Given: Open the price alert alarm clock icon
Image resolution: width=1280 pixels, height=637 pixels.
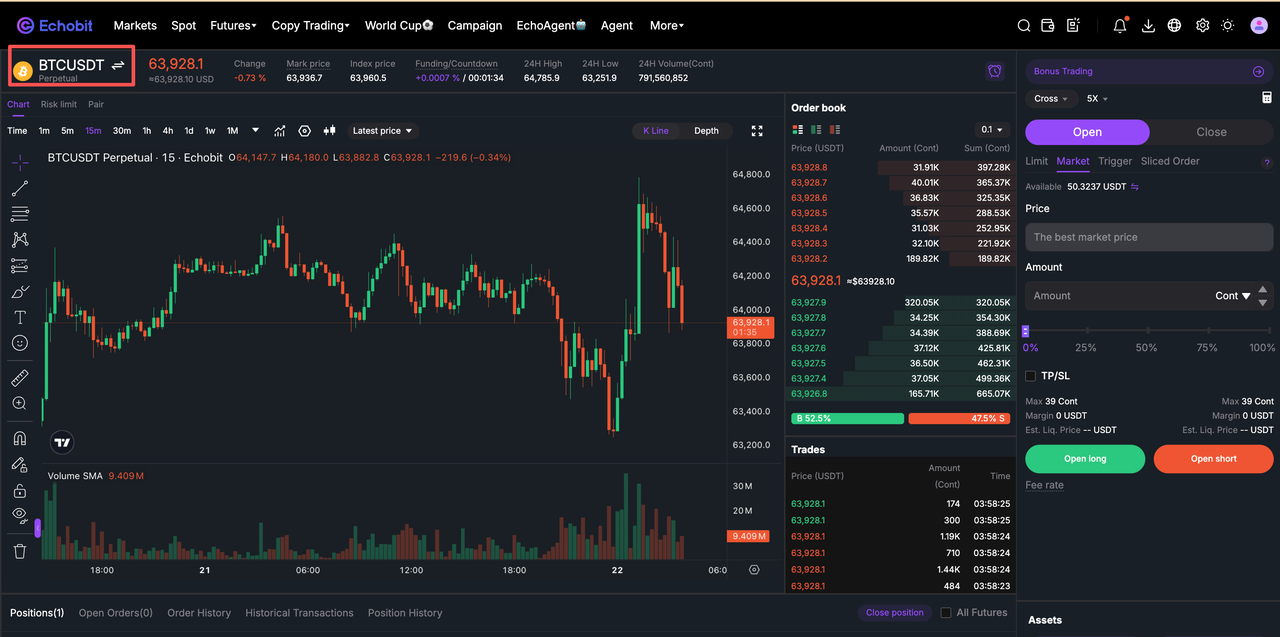Looking at the screenshot, I should pyautogui.click(x=994, y=71).
